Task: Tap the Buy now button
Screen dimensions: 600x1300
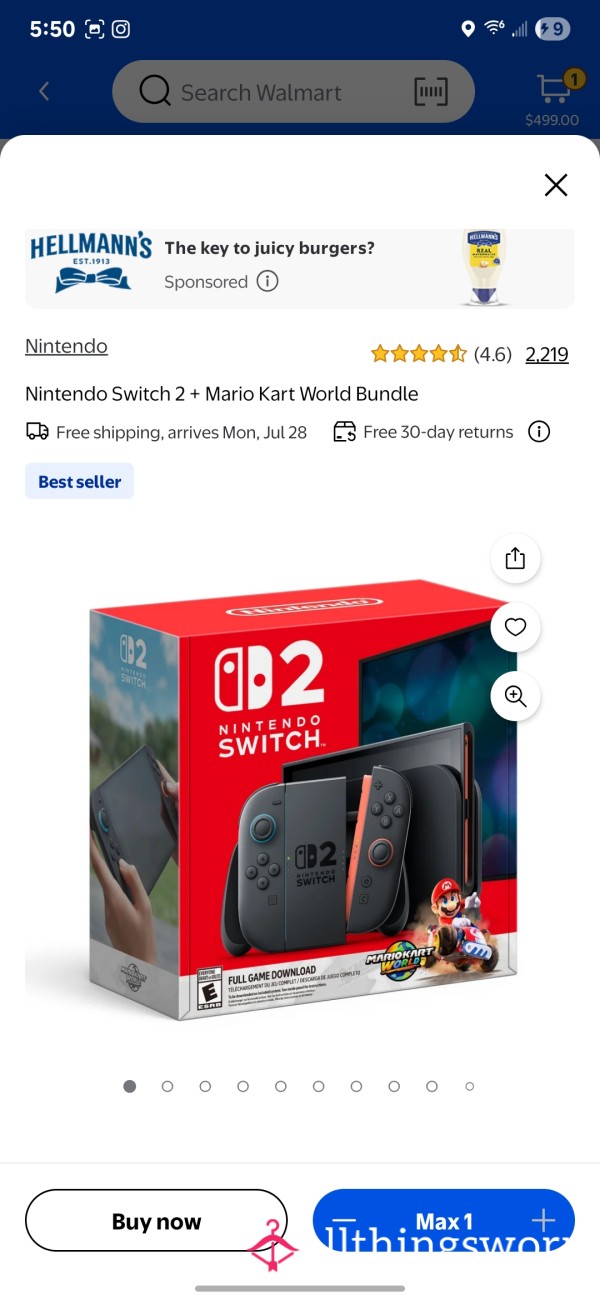Action: click(x=156, y=1221)
